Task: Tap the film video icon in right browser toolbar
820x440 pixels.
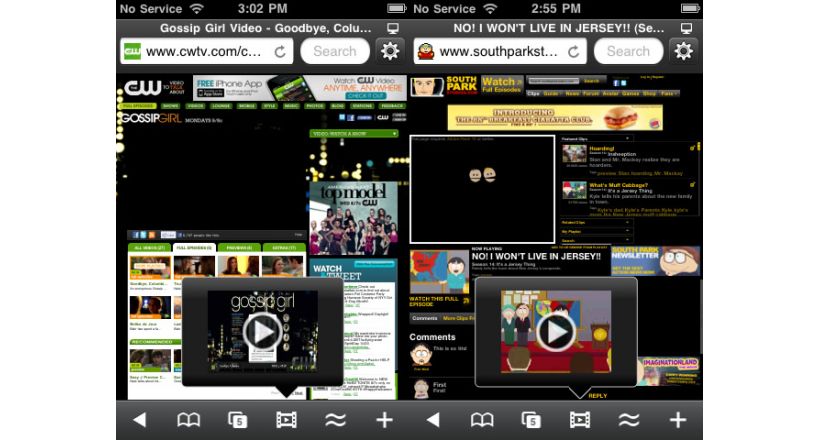Action: tap(579, 420)
